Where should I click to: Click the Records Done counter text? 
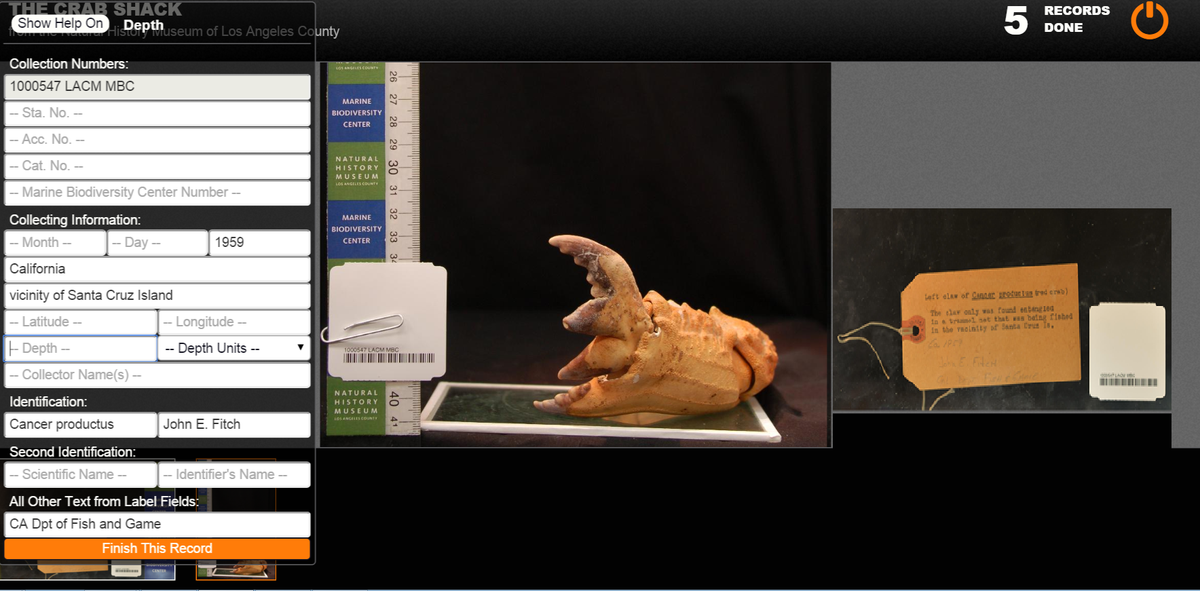pos(1077,19)
